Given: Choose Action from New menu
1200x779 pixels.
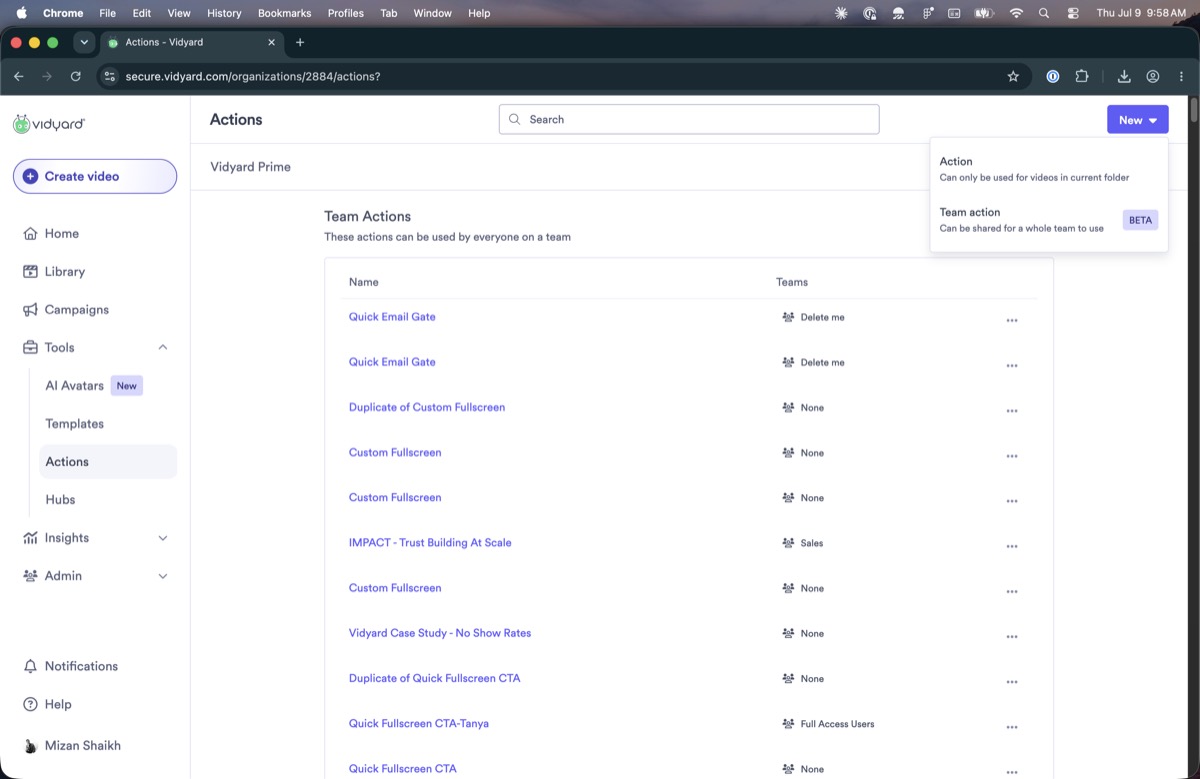Looking at the screenshot, I should [1048, 169].
